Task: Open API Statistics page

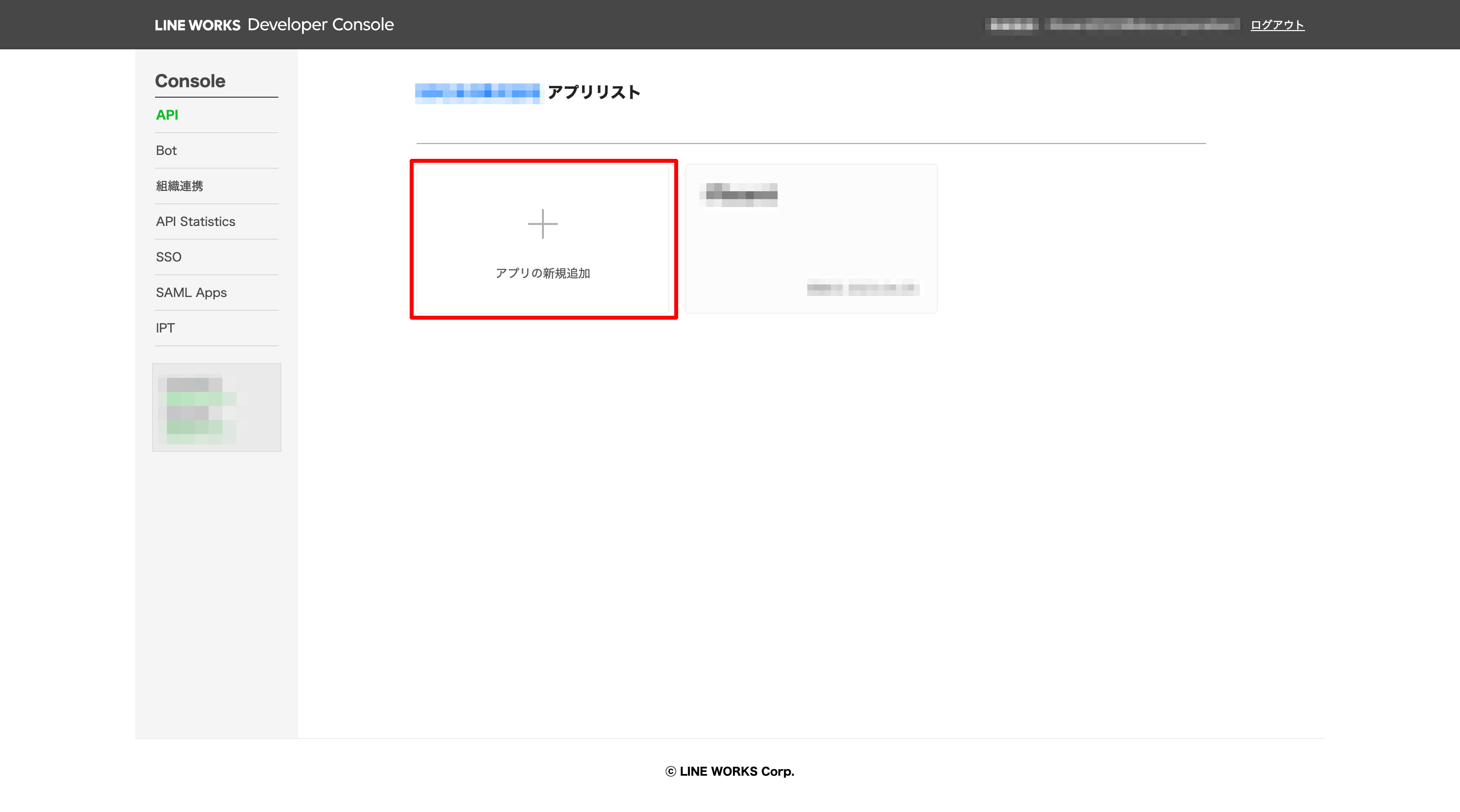Action: coord(195,221)
